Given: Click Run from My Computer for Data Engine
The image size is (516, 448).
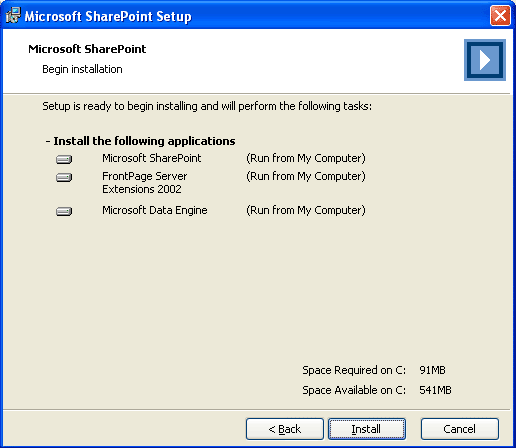Looking at the screenshot, I should [x=306, y=210].
